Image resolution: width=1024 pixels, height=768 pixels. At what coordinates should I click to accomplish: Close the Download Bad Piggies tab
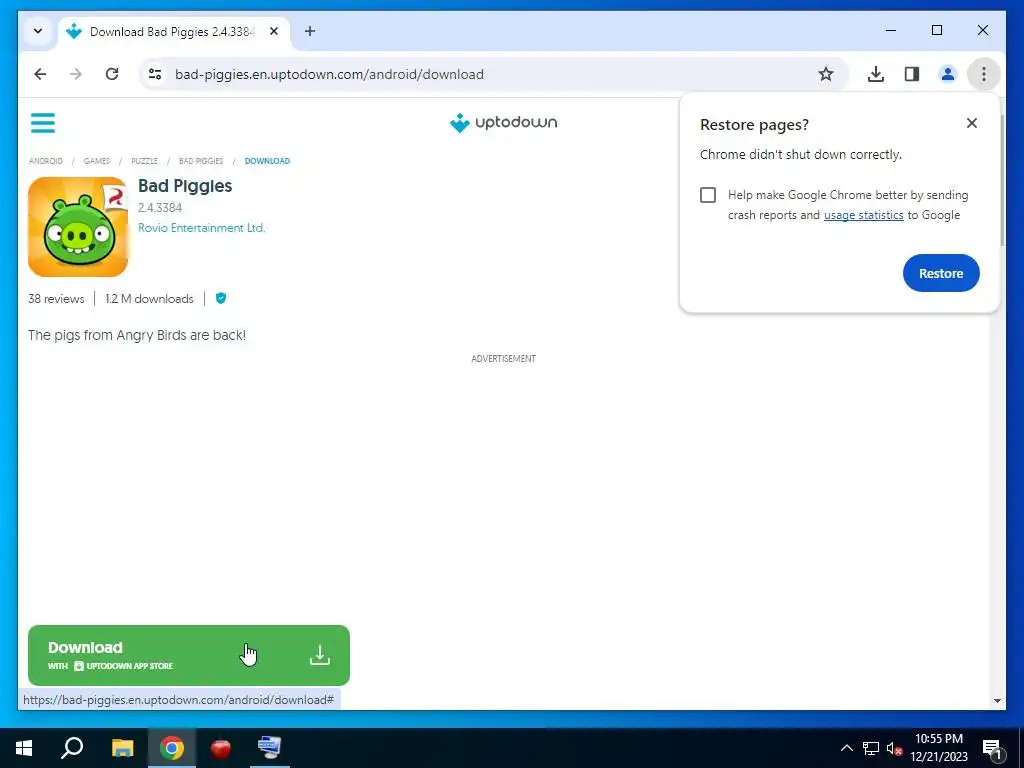point(274,31)
